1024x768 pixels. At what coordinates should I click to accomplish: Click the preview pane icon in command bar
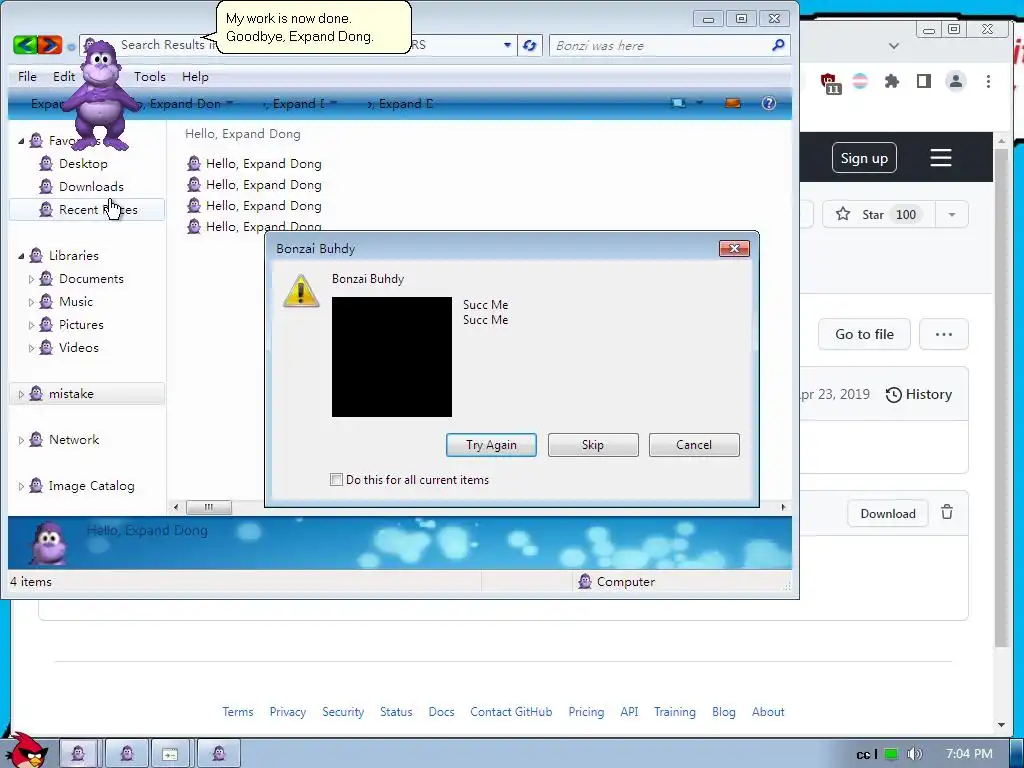733,103
